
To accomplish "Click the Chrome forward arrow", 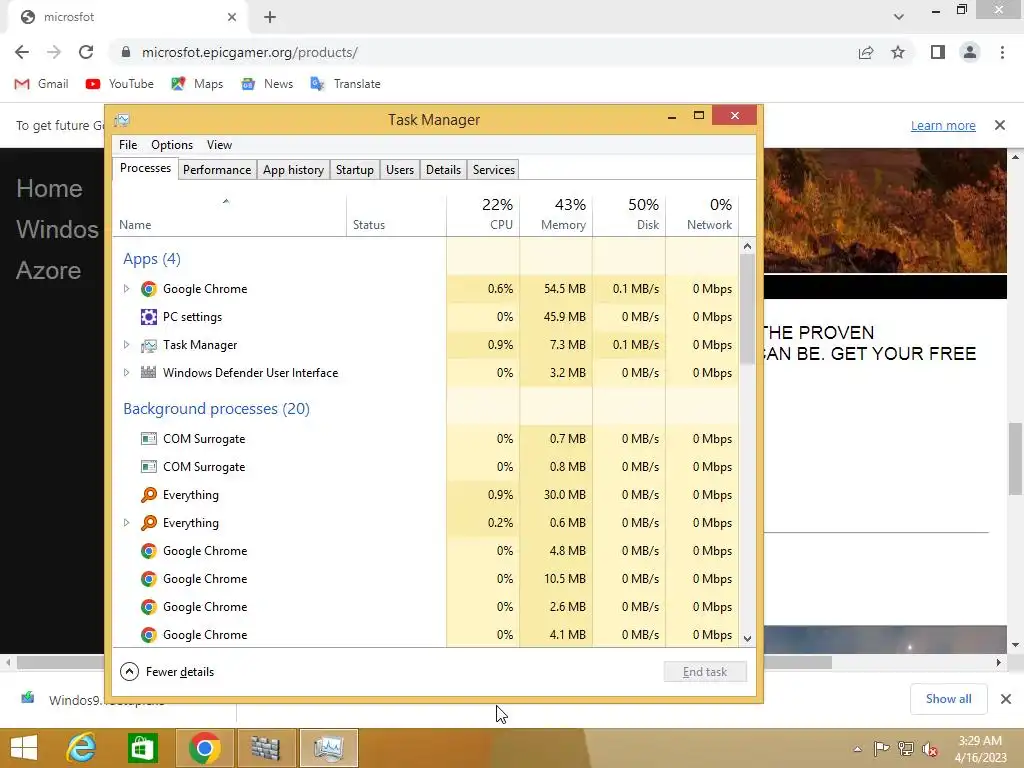I will [54, 52].
